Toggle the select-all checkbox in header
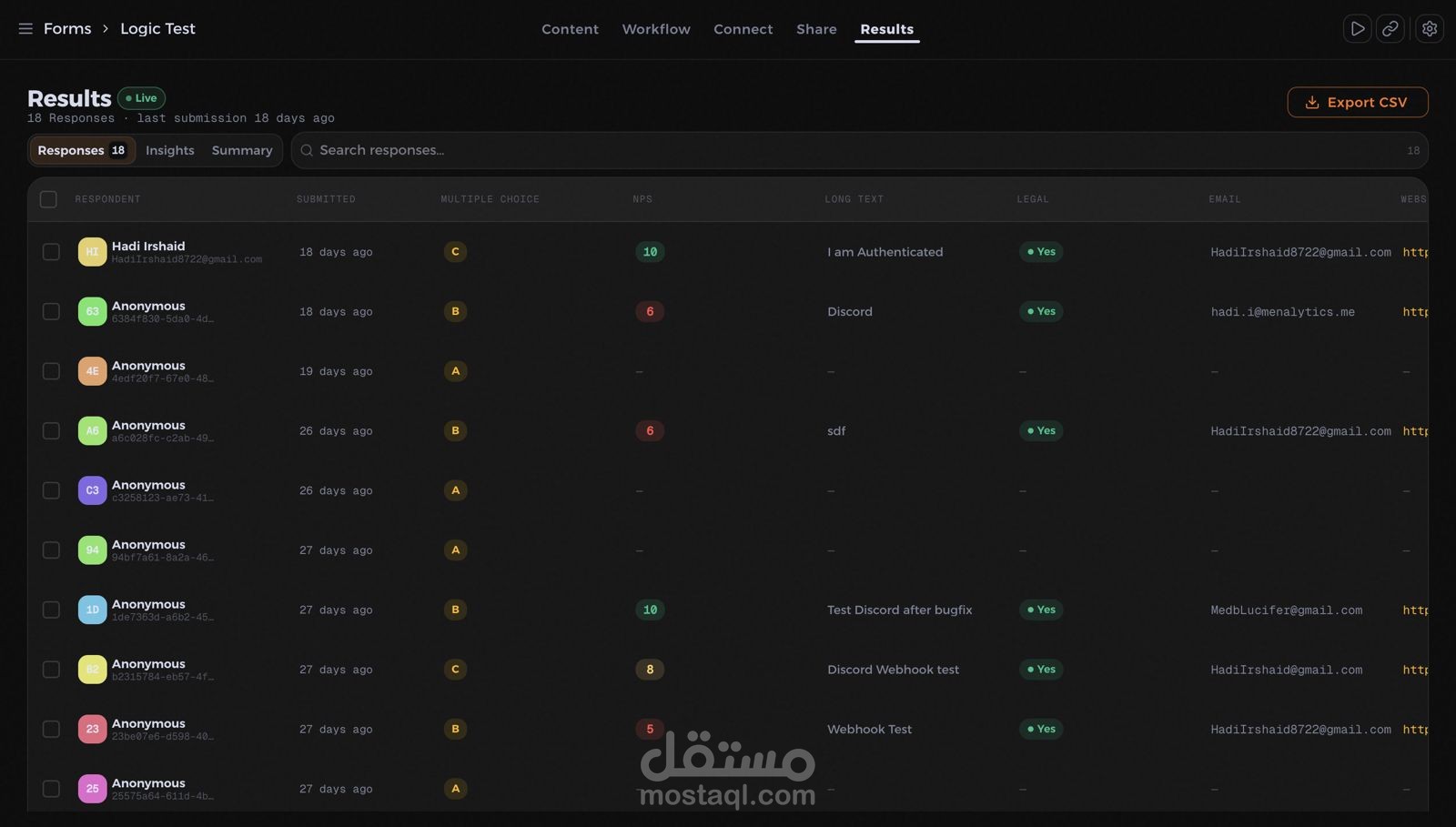This screenshot has width=1456, height=827. (48, 199)
